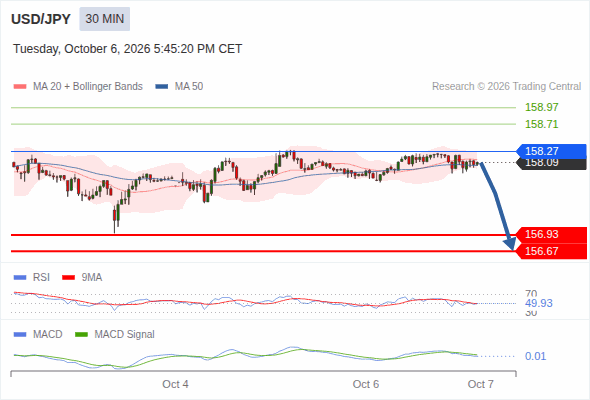
Task: Click the date Tuesday, October 6, 2026 timestamp
Action: pyautogui.click(x=128, y=49)
